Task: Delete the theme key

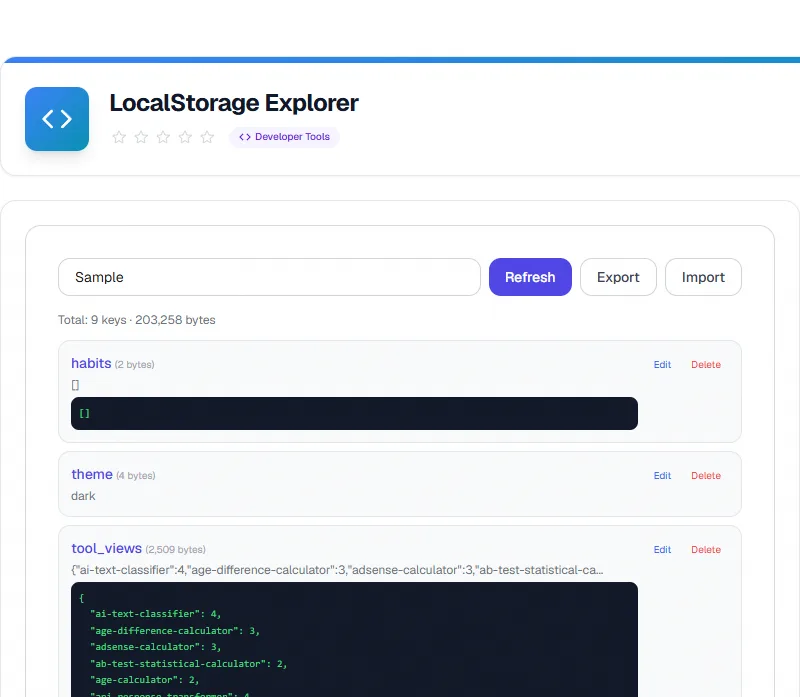Action: pyautogui.click(x=706, y=476)
